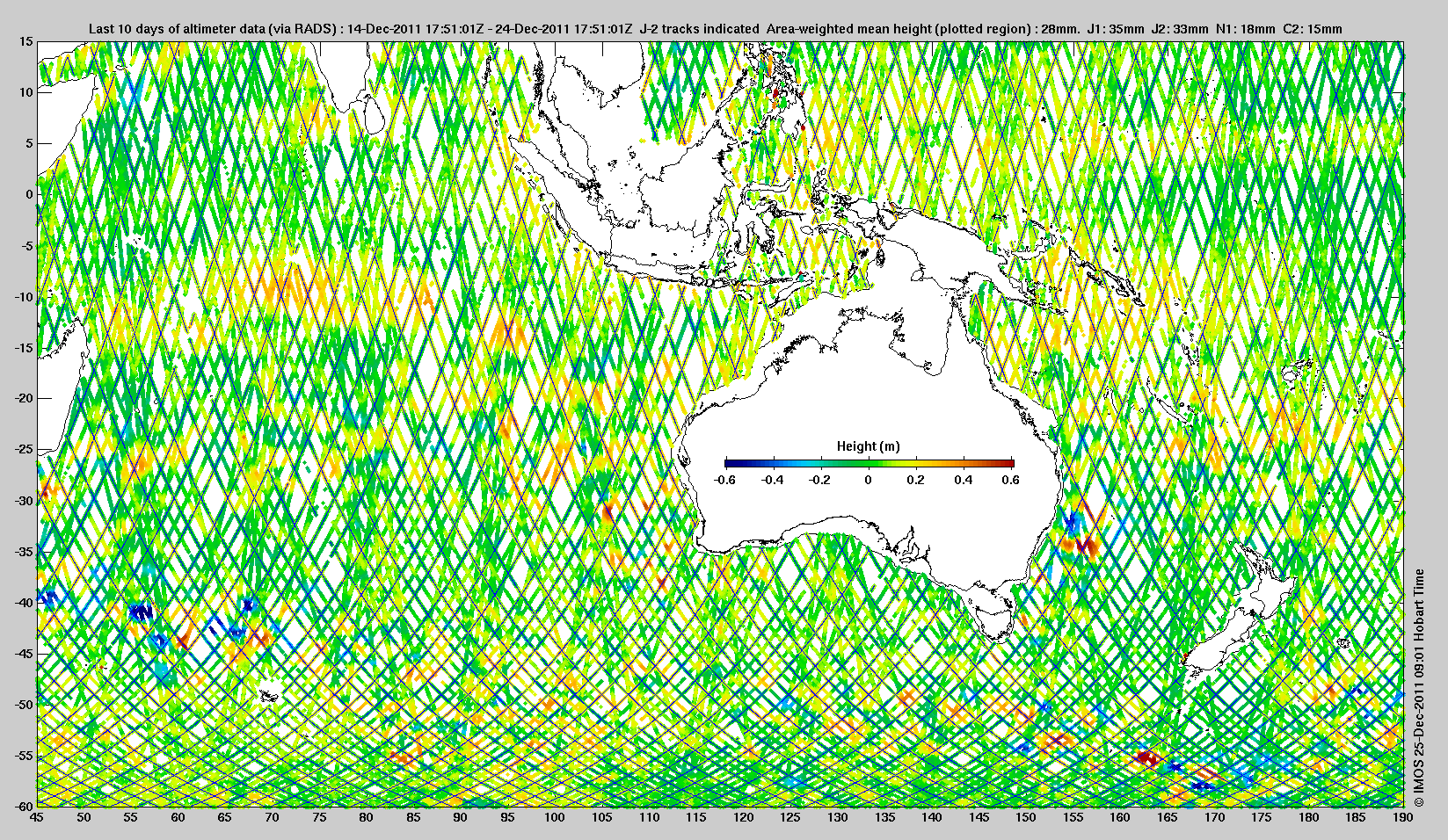Click longitude tick label 60

click(178, 817)
